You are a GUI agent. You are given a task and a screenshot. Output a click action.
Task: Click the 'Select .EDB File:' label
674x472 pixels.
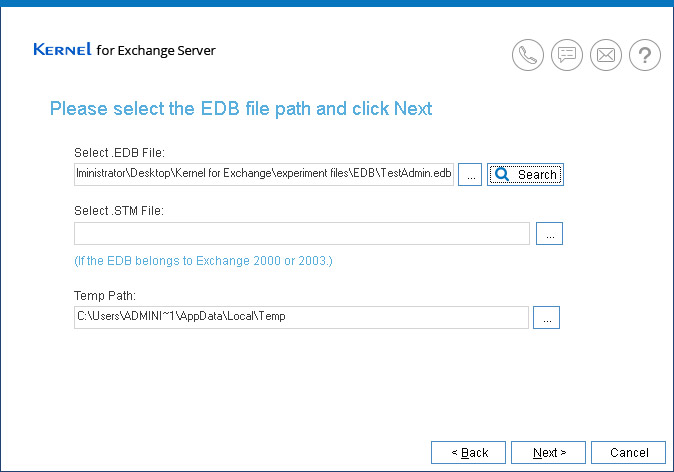(x=119, y=153)
